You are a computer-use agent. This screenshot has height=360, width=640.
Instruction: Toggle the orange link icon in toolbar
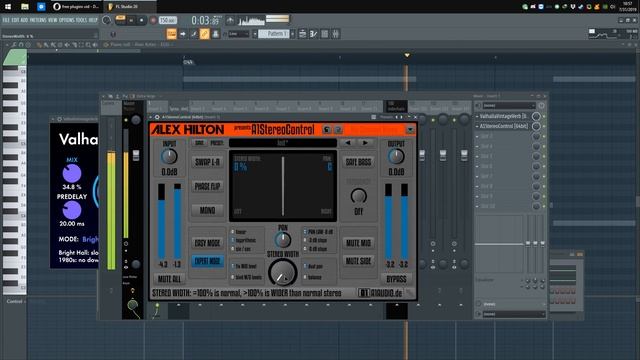(204, 34)
